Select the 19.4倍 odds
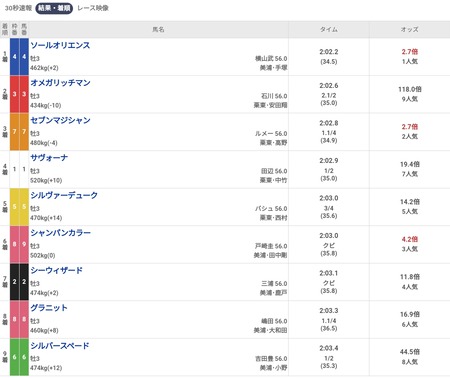Image resolution: width=450 pixels, height=378 pixels. [x=410, y=164]
